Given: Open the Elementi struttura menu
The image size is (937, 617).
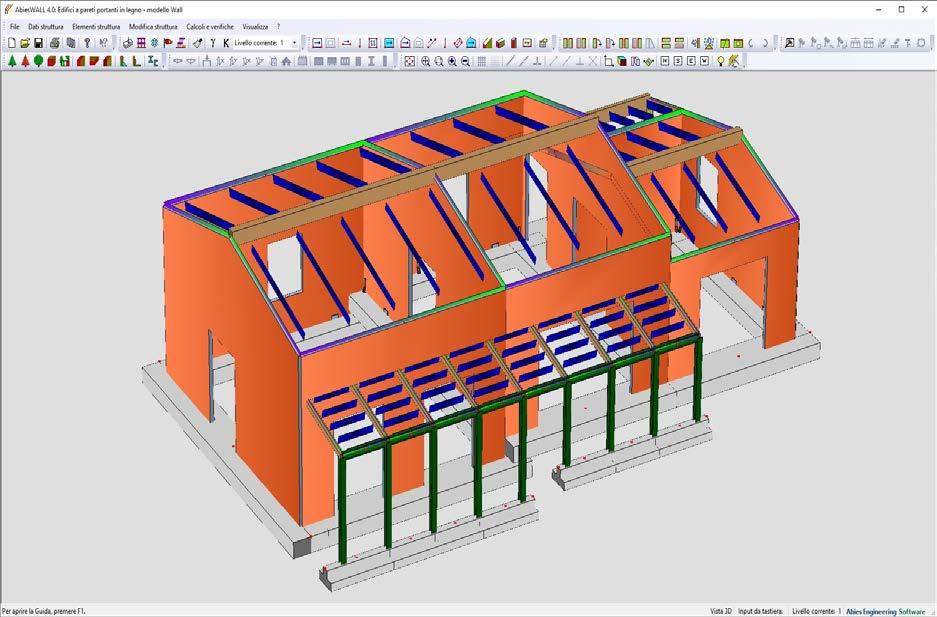Looking at the screenshot, I should pos(96,27).
